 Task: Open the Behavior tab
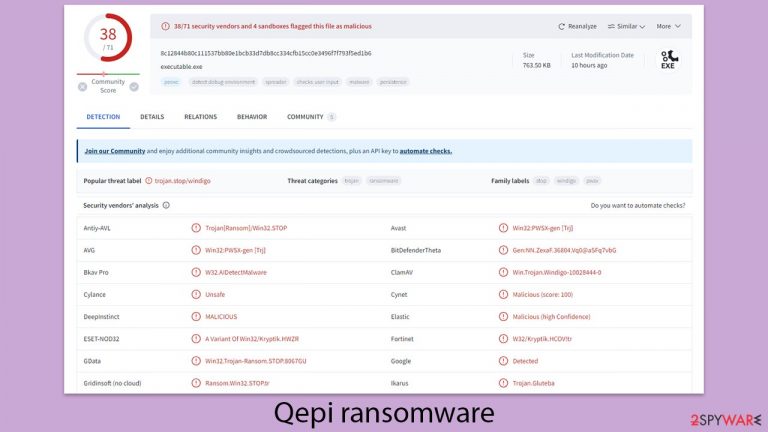click(x=252, y=117)
